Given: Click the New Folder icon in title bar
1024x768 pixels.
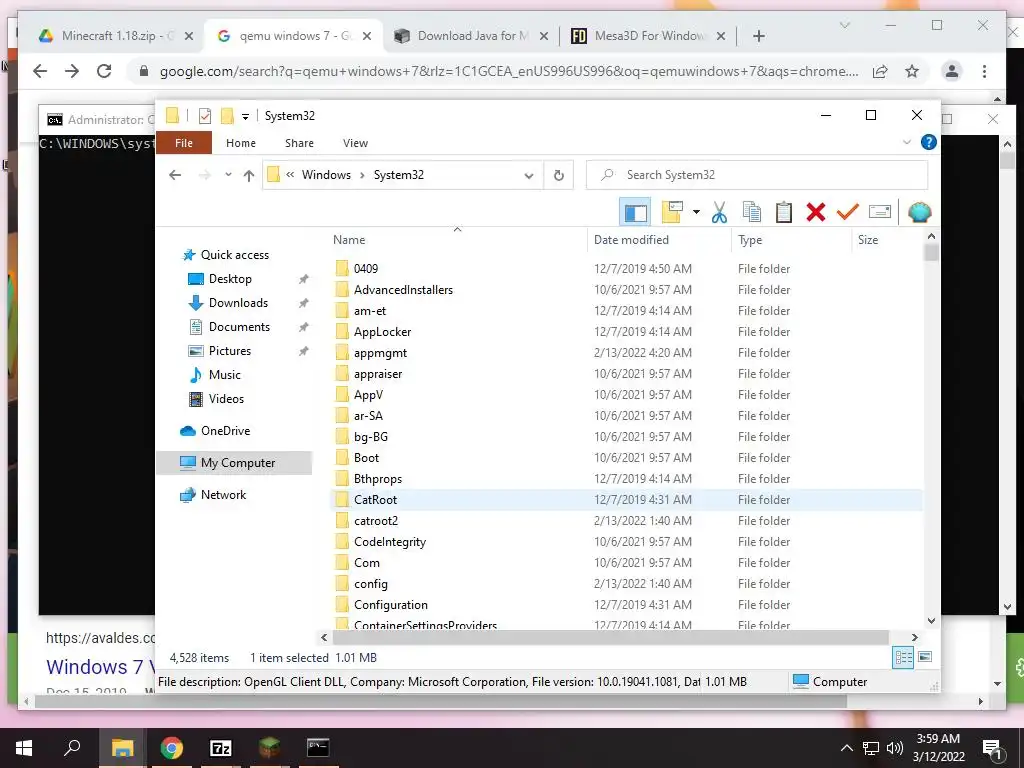Looking at the screenshot, I should 227,116.
